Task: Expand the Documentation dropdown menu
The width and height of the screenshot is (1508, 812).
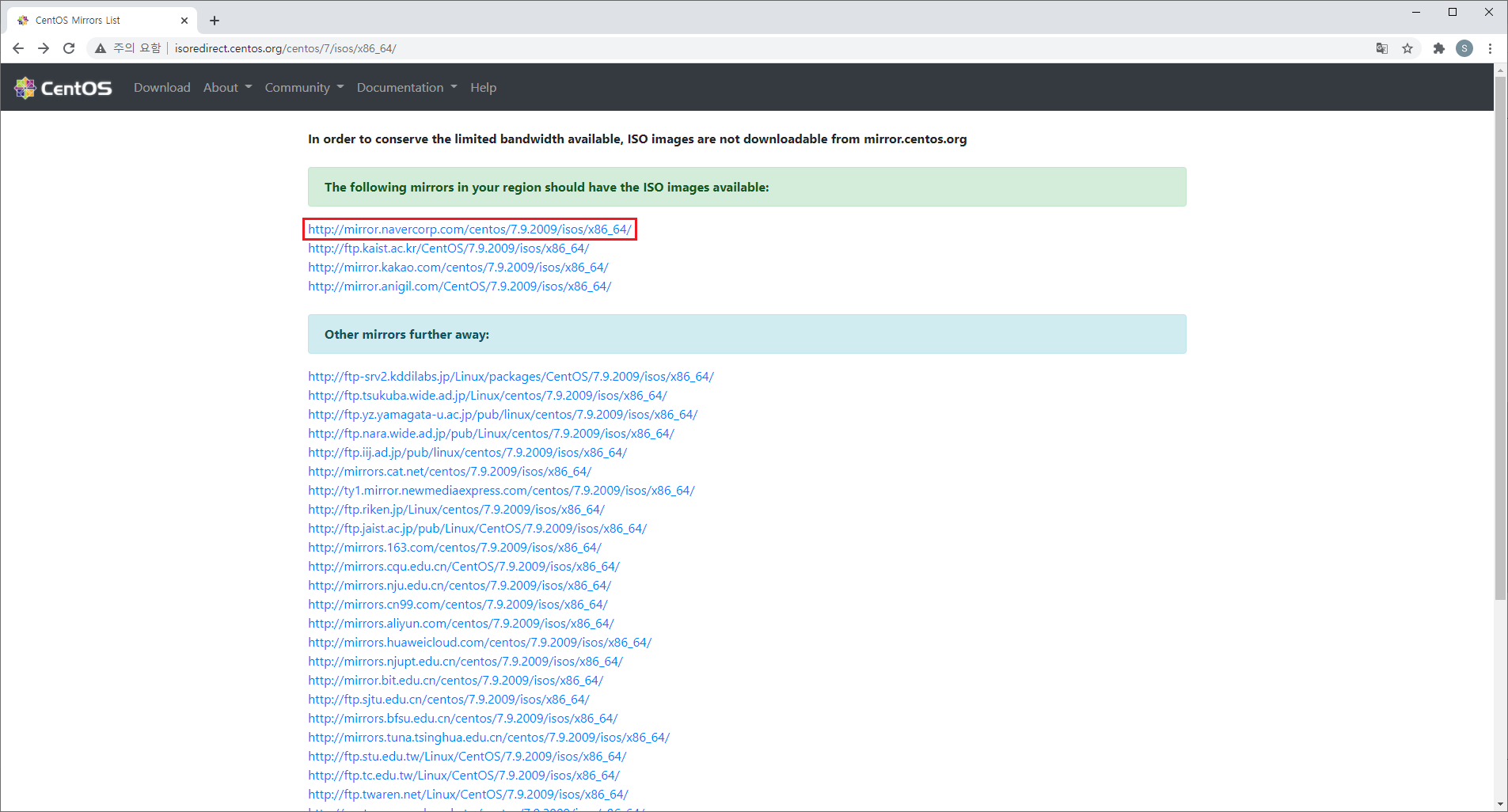Action: pyautogui.click(x=407, y=88)
